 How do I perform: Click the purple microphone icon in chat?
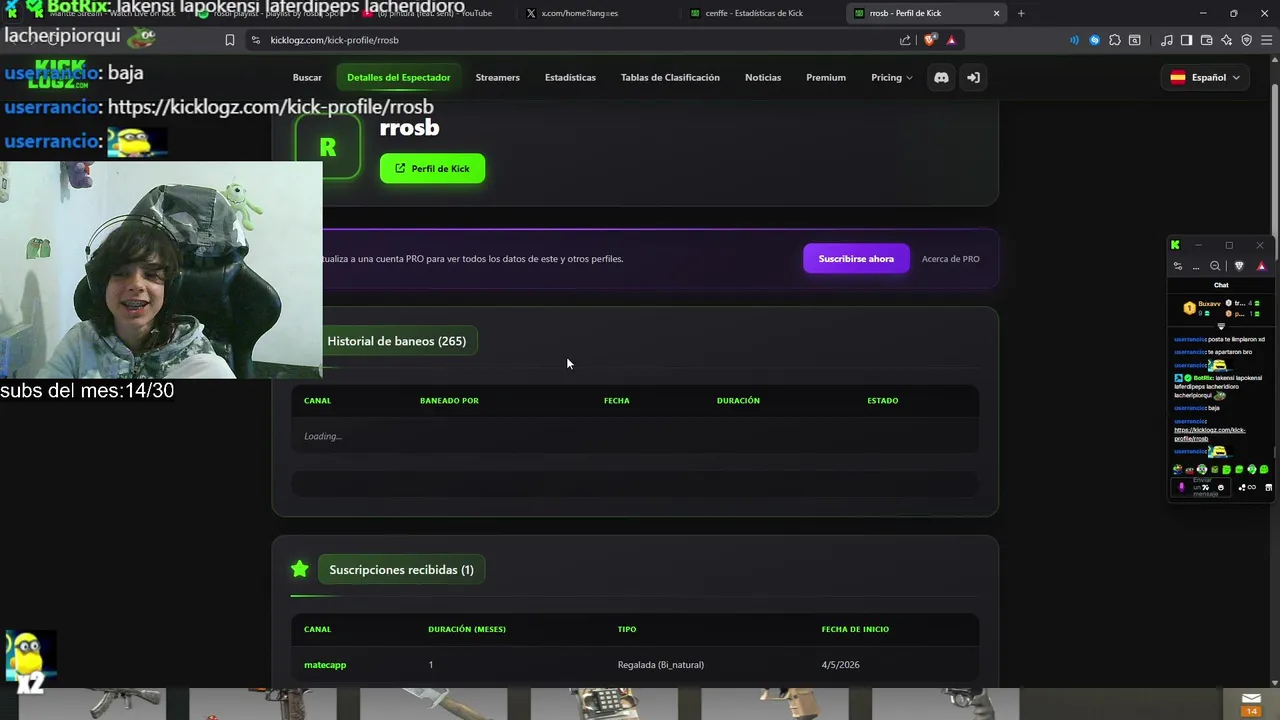pyautogui.click(x=1182, y=488)
